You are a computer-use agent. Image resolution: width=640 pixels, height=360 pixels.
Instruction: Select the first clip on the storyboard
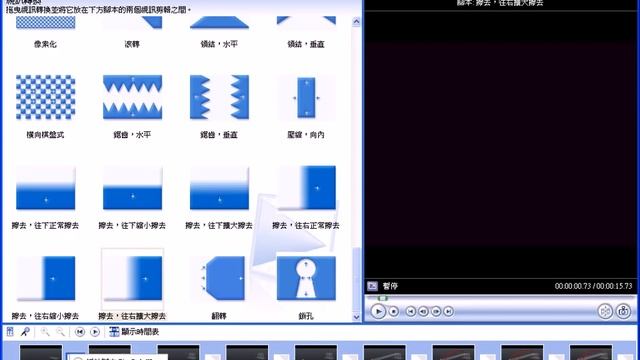pyautogui.click(x=41, y=352)
